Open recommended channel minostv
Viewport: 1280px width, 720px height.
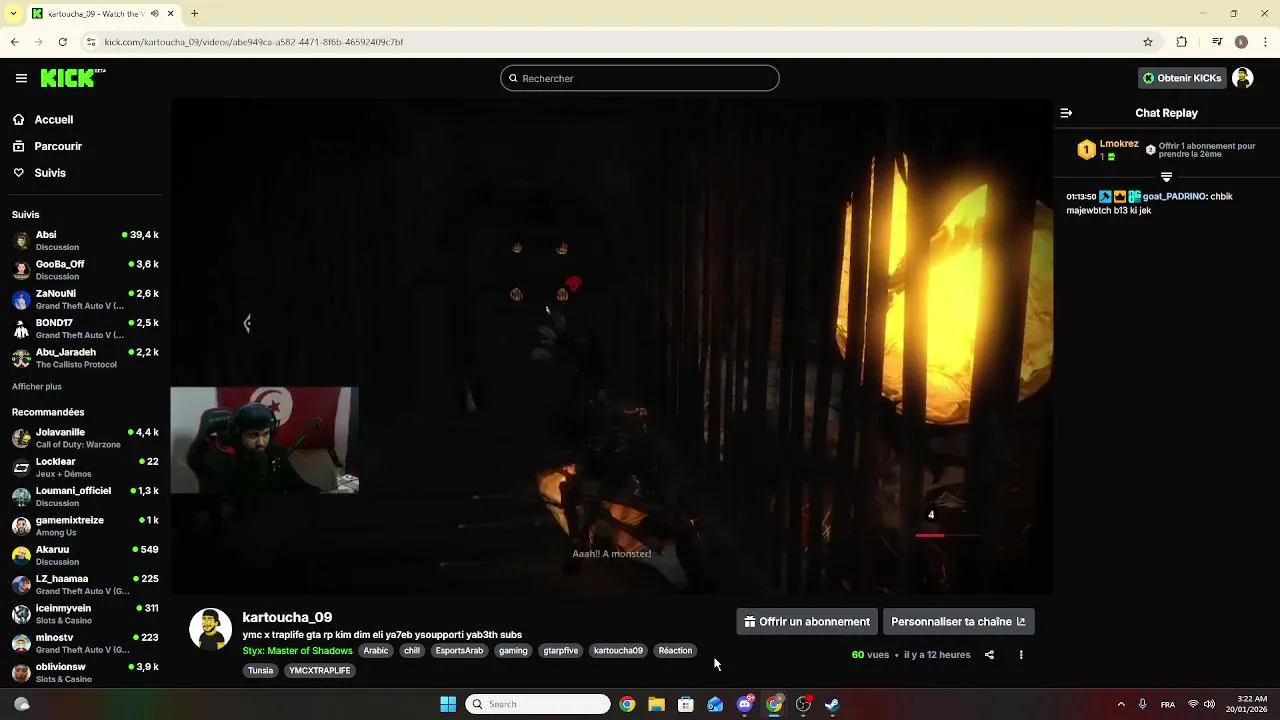(x=84, y=643)
